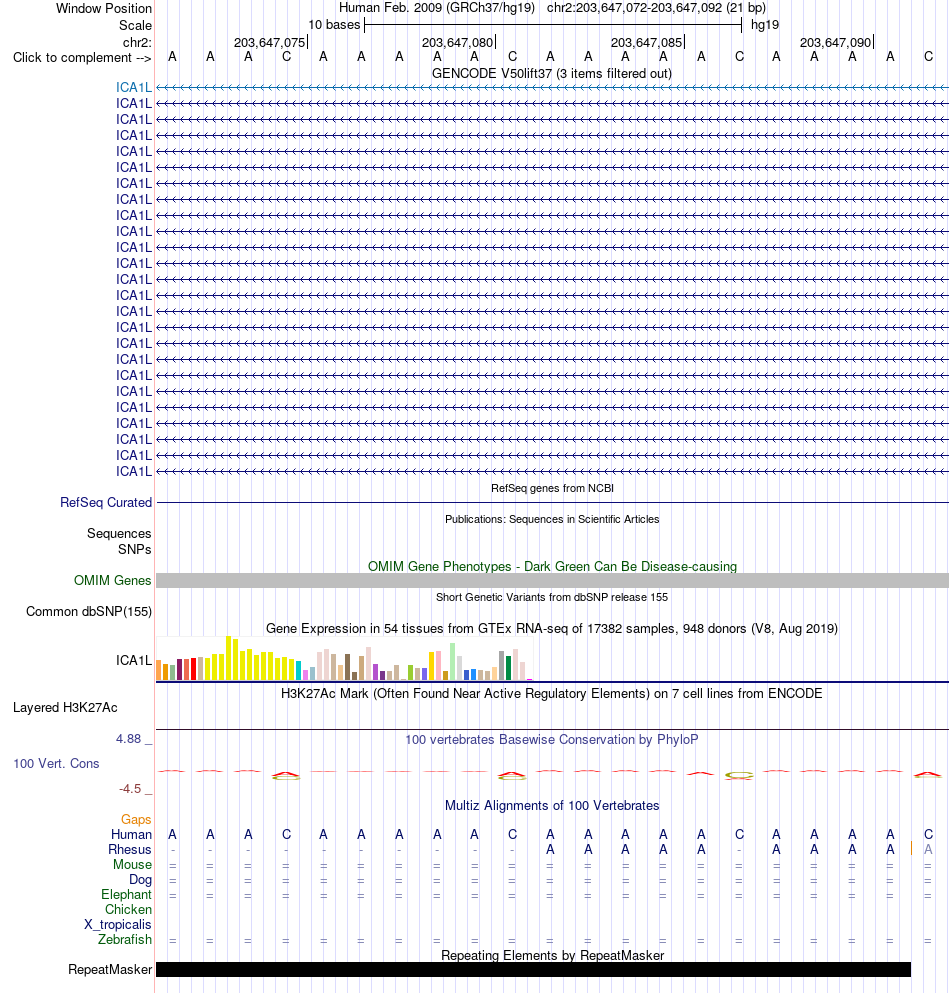This screenshot has height=993, width=950.
Task: Click the 4.88 upper scale value
Action: click(x=129, y=738)
